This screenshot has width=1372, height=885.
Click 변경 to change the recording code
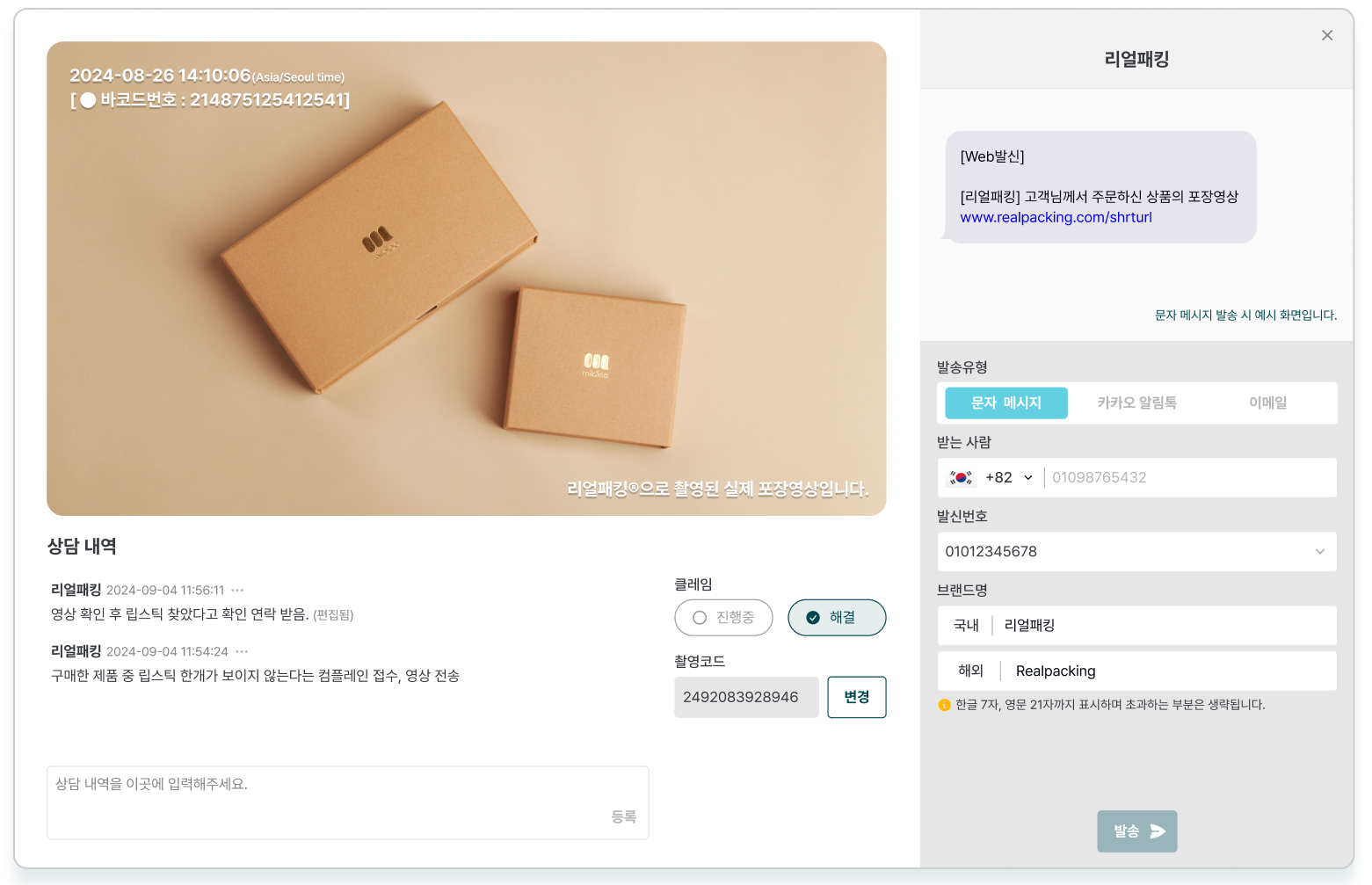point(856,697)
